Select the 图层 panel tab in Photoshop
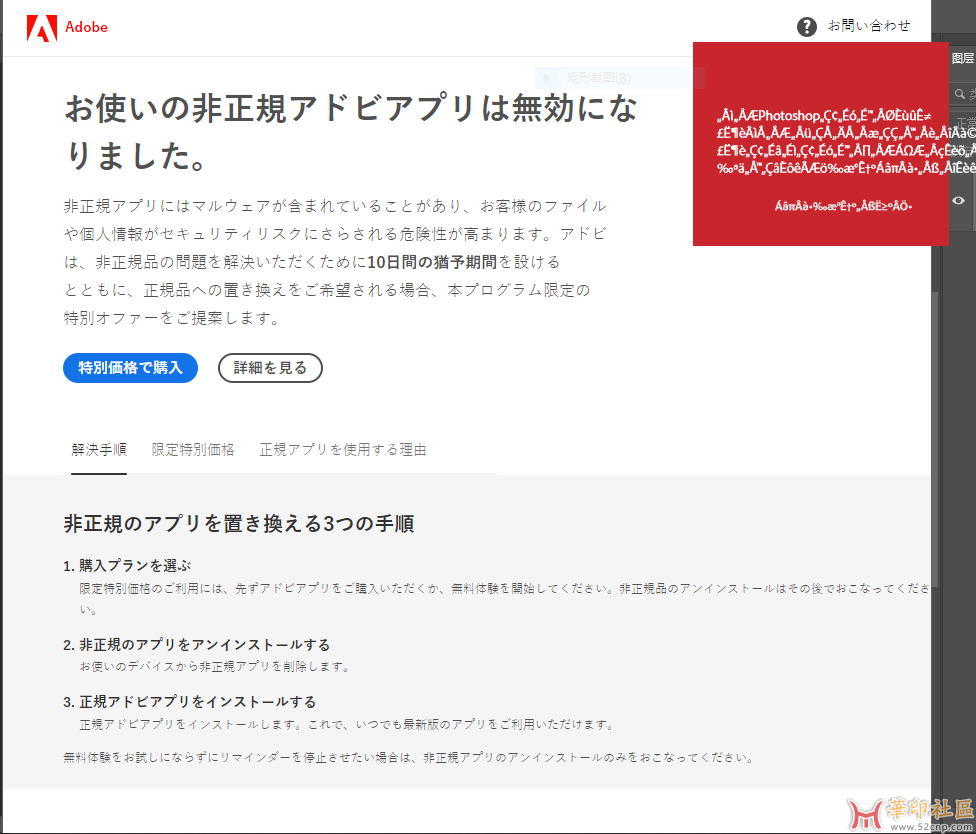The width and height of the screenshot is (976, 834). tap(962, 58)
